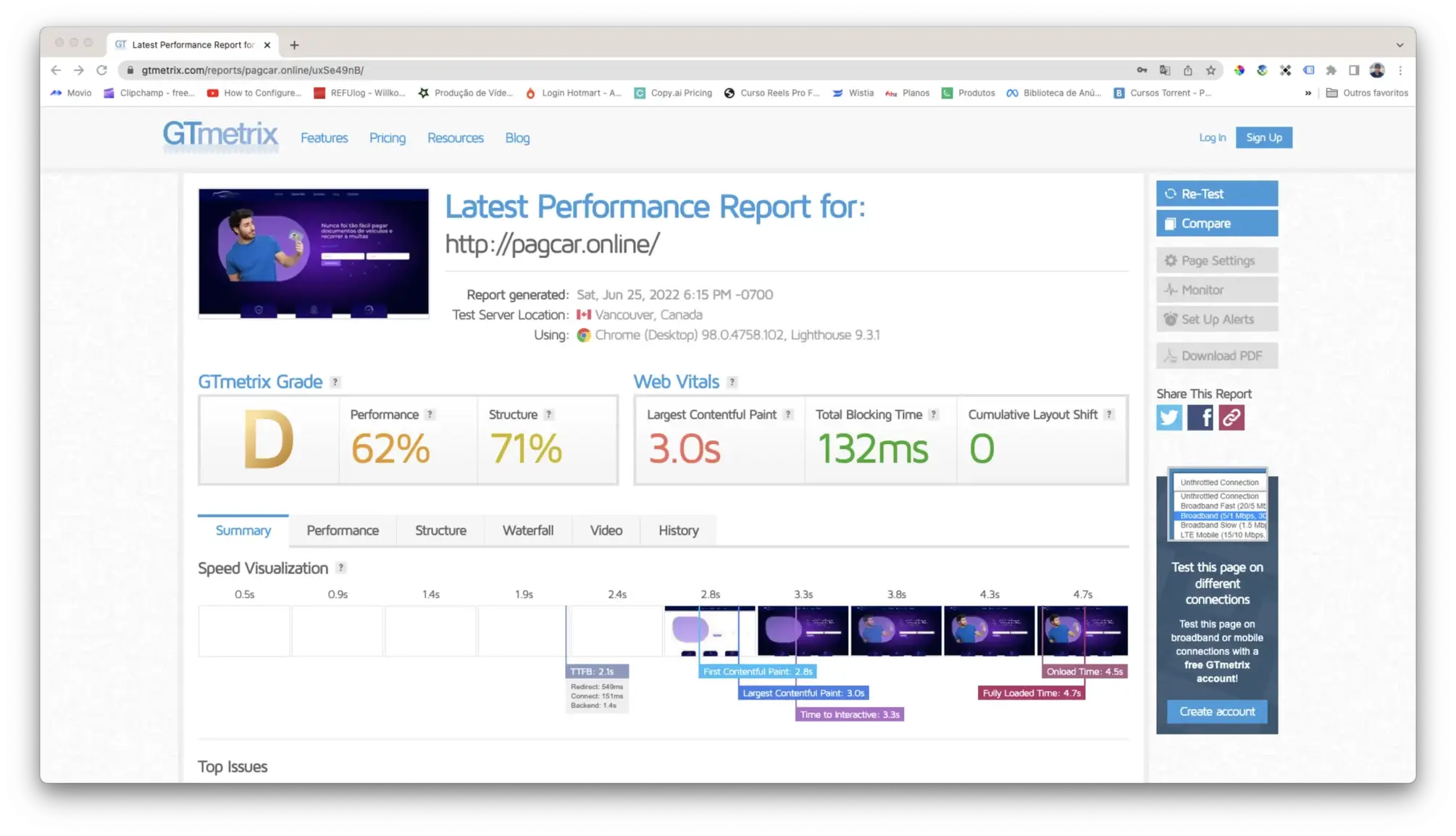
Task: Expand the tab search chevron
Action: [x=1399, y=45]
